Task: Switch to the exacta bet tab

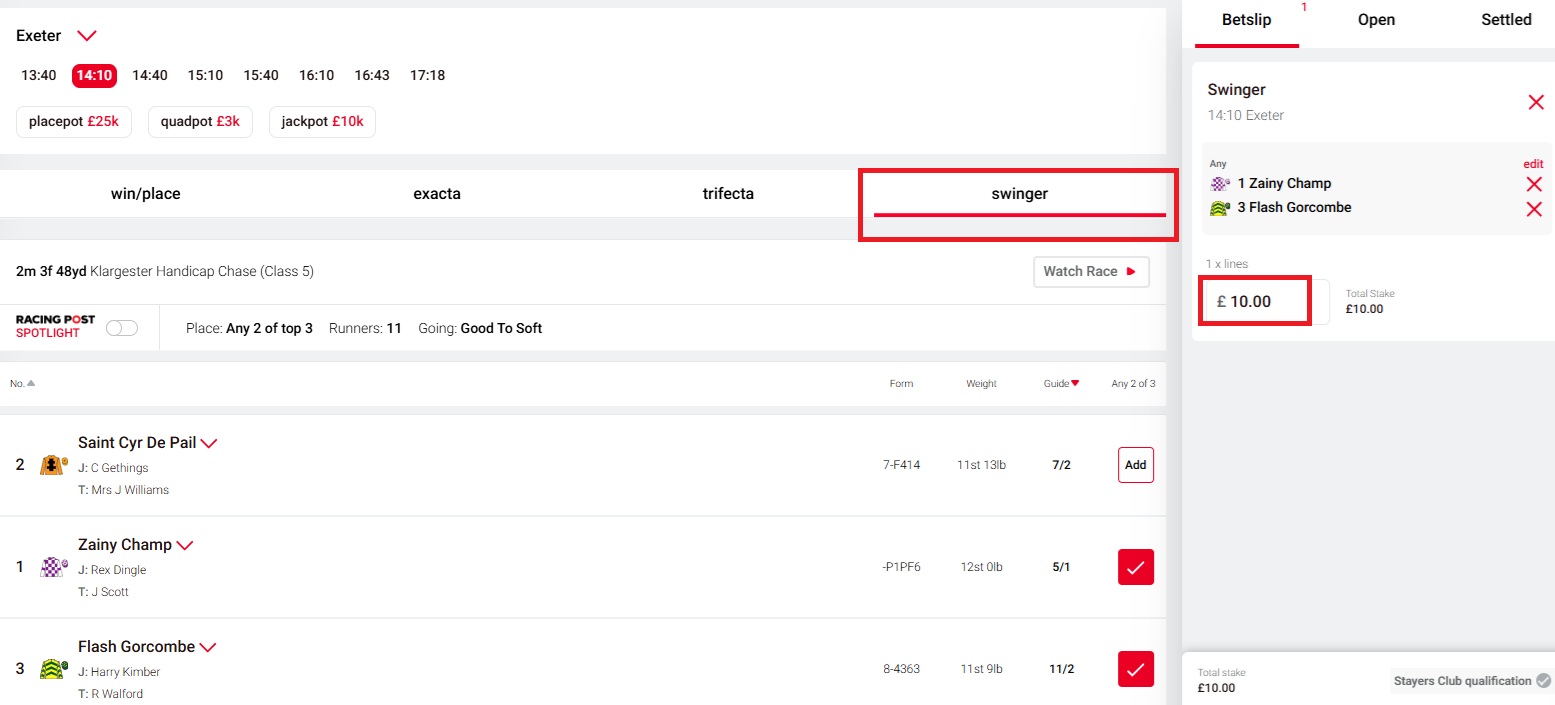Action: click(x=437, y=194)
